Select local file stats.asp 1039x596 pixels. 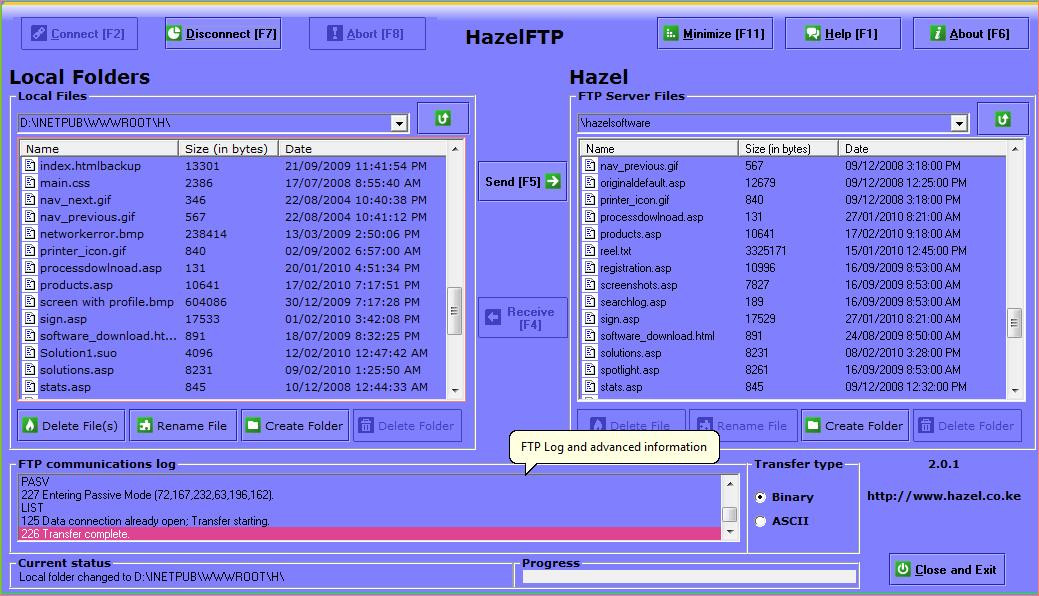(x=65, y=387)
